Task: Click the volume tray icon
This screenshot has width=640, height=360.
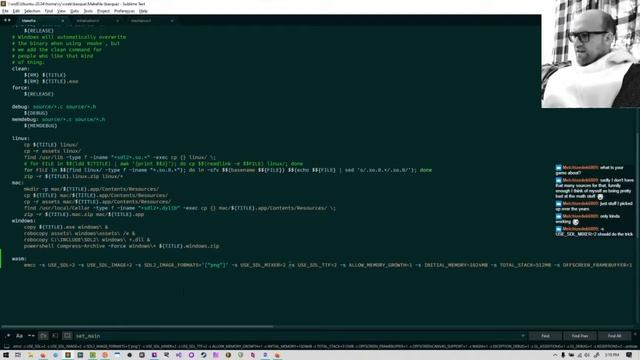Action: tap(587, 355)
